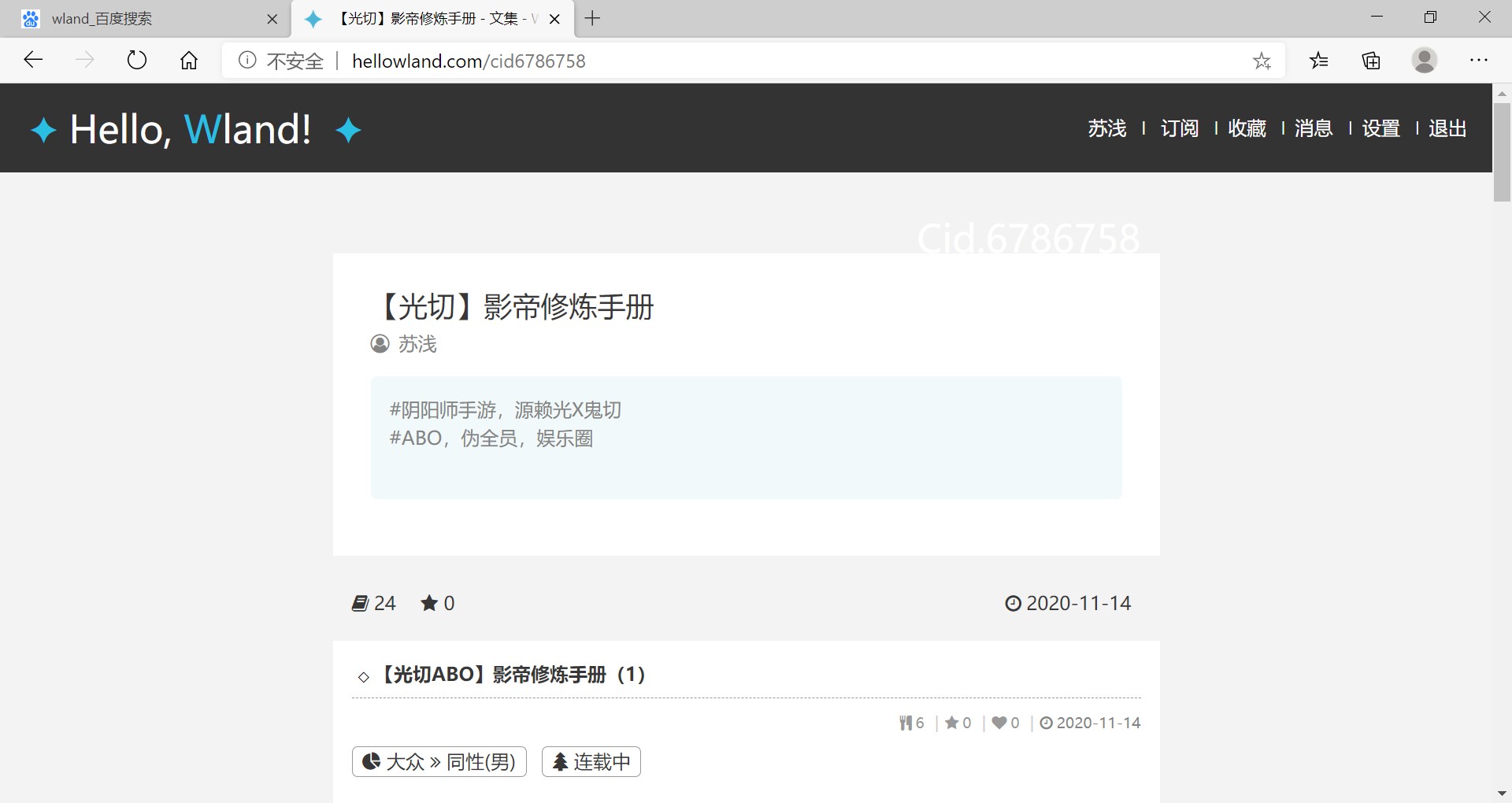Screen dimensions: 1512x803
Task: Click the author avatar icon beside 苏浅
Action: pos(380,344)
